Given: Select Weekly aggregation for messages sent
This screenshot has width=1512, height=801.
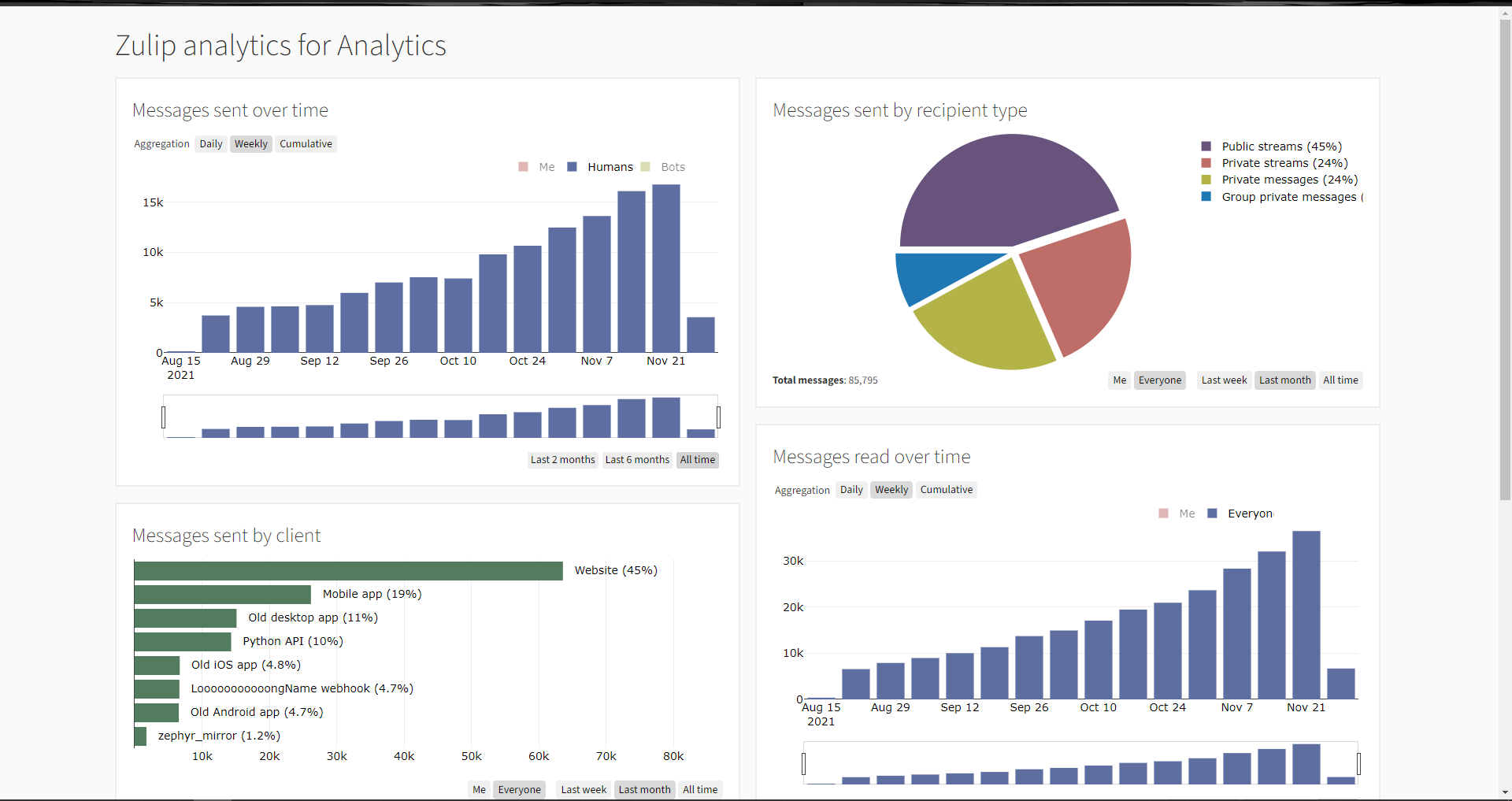Looking at the screenshot, I should 251,144.
